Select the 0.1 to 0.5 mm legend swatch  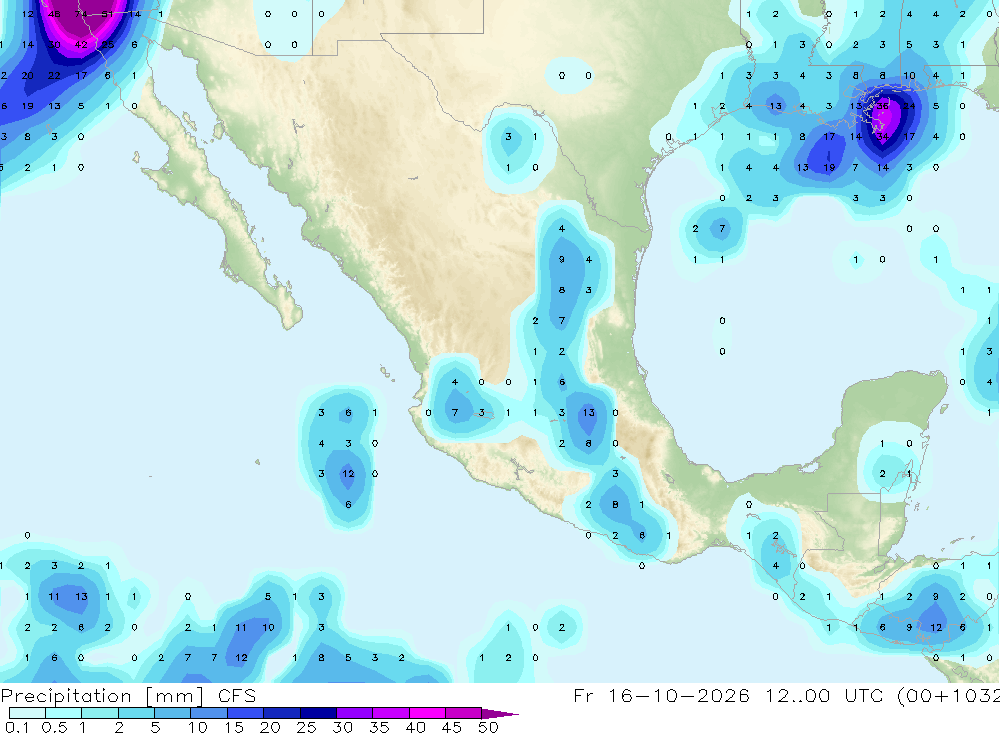(27, 713)
